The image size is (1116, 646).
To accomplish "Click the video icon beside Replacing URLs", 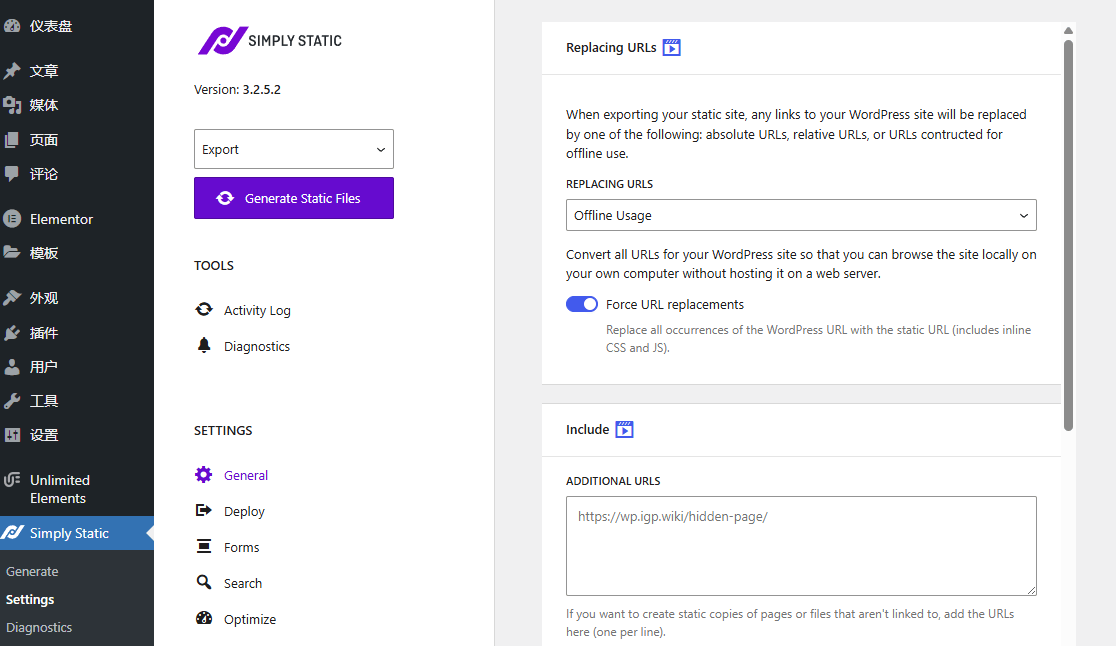I will coord(672,47).
